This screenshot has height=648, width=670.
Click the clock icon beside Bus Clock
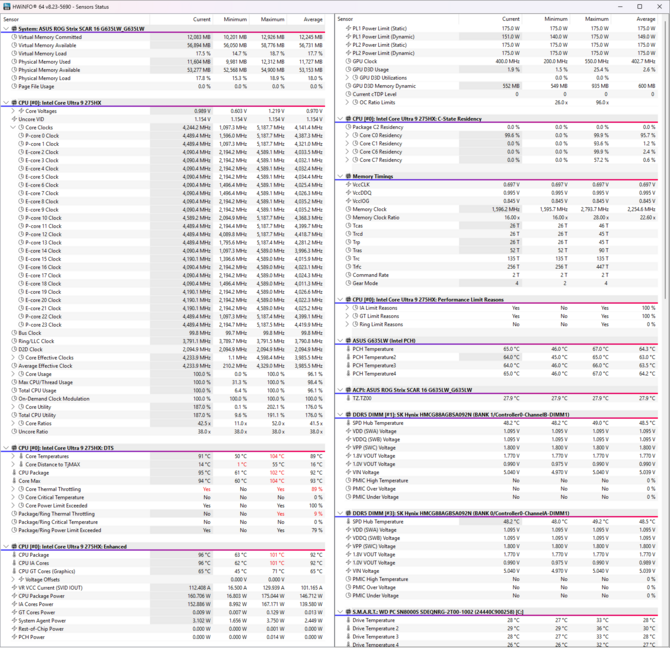tap(14, 333)
